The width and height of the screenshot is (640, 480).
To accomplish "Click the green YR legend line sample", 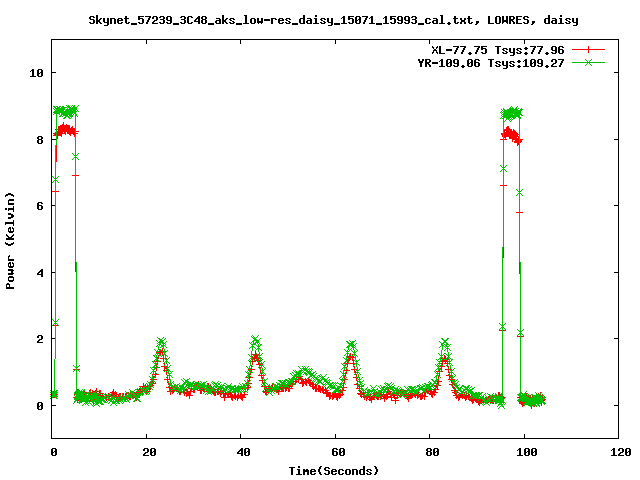I will pyautogui.click(x=588, y=62).
